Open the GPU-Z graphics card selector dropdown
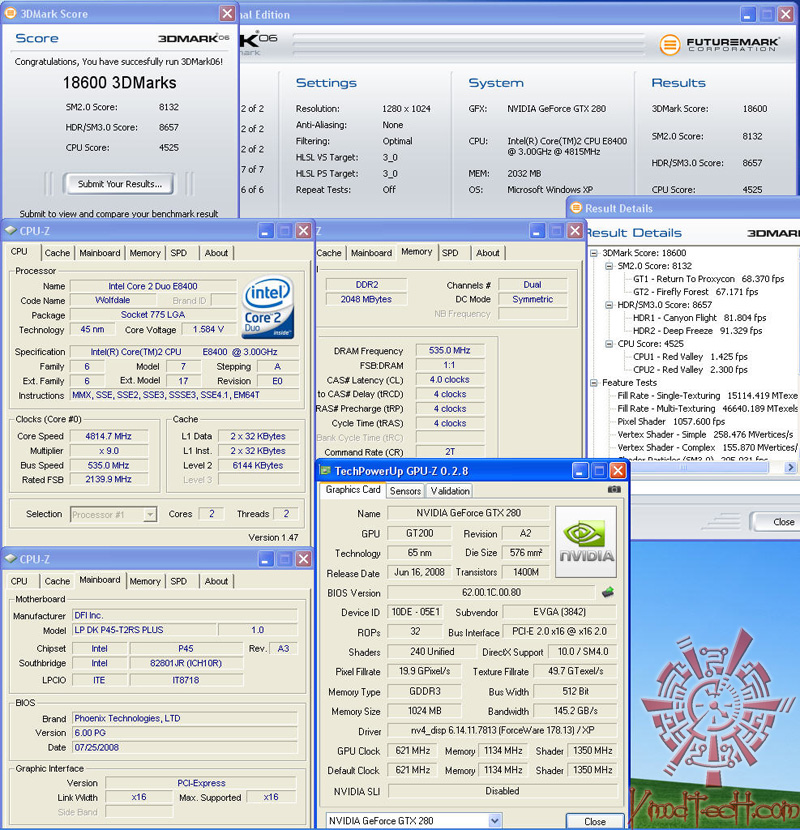This screenshot has height=830, width=800. click(495, 820)
